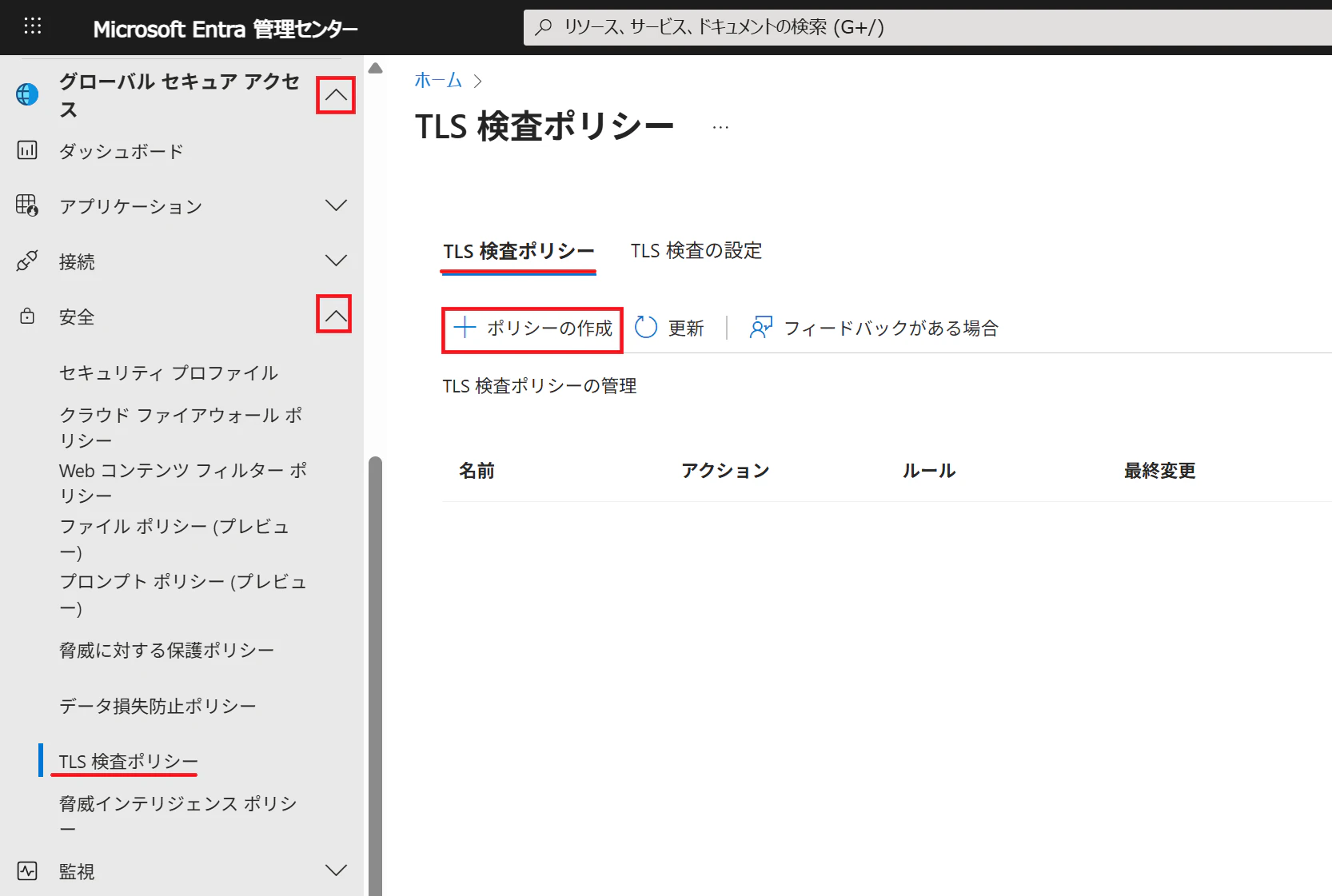The image size is (1332, 896).
Task: Click the sidebar scroll-up arrow
Action: 375,69
